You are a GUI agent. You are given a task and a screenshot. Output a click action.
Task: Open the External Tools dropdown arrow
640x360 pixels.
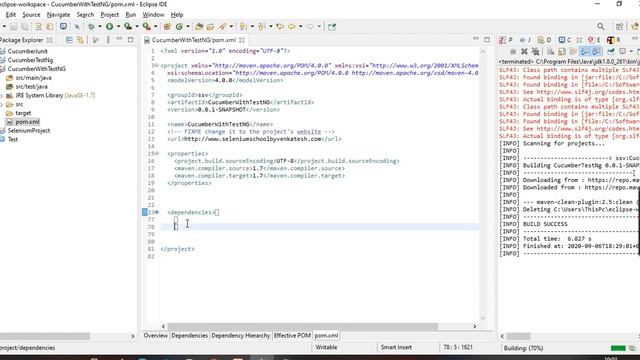pyautogui.click(x=156, y=27)
